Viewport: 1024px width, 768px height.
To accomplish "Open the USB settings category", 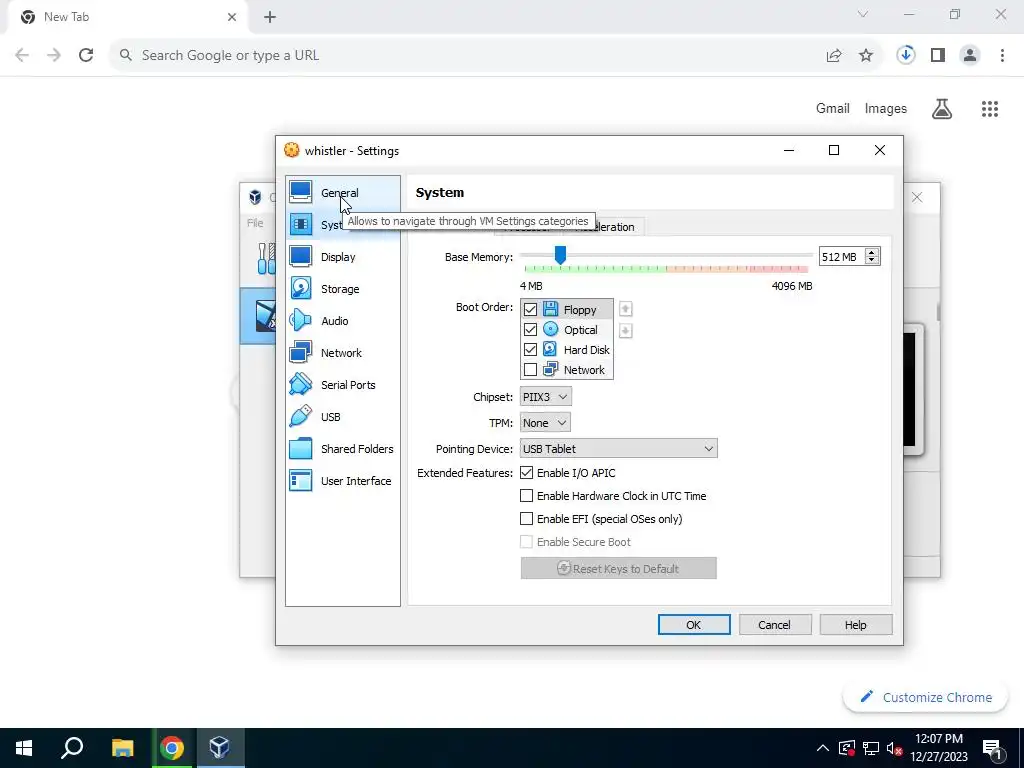I will tap(342, 417).
